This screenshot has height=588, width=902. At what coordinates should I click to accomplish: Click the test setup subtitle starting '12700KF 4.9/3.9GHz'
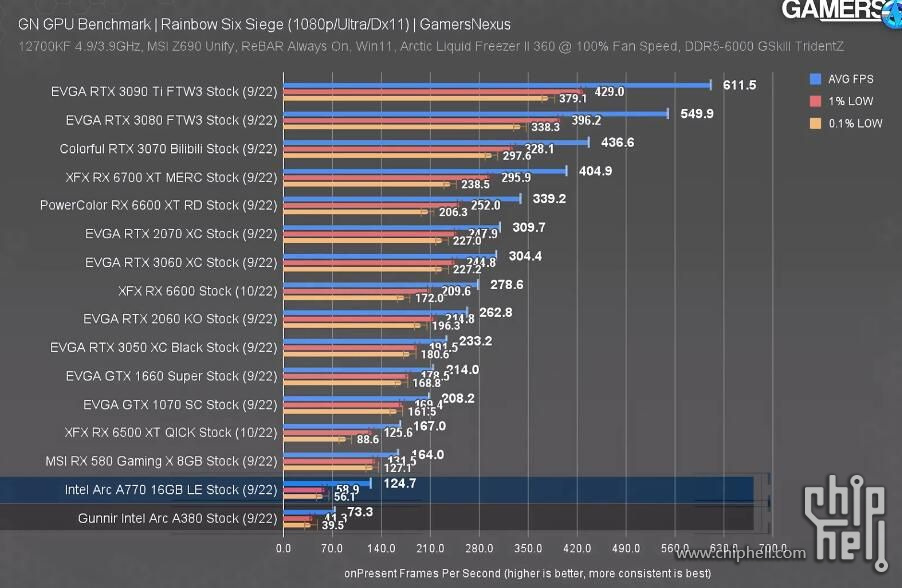(x=431, y=46)
